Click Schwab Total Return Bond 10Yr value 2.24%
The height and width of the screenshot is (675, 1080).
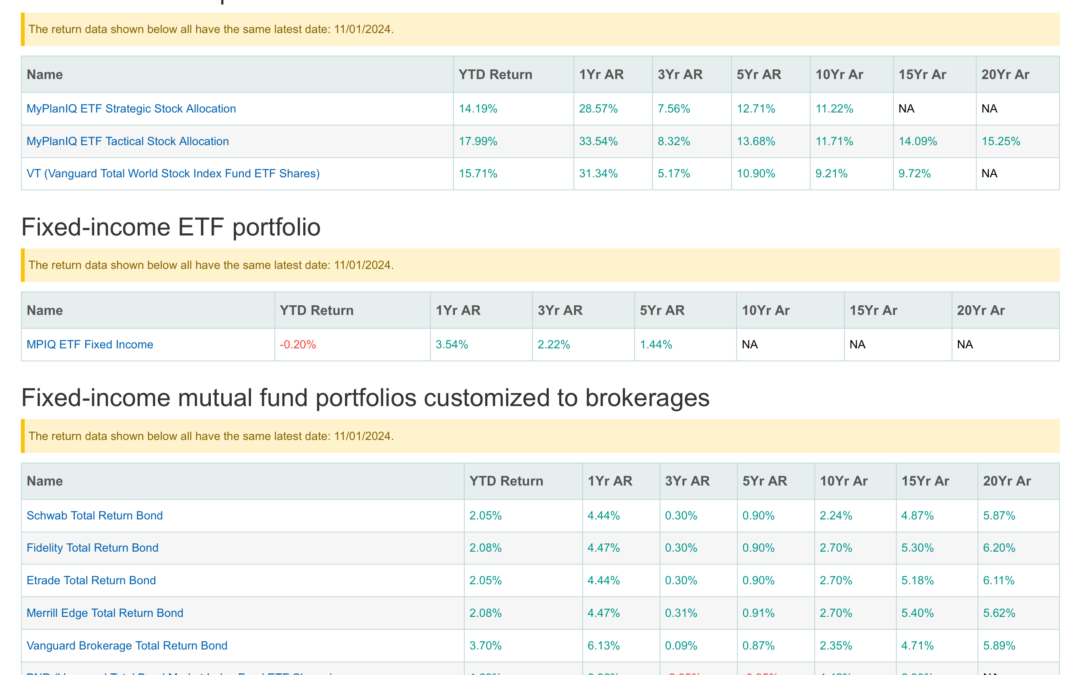tap(835, 515)
